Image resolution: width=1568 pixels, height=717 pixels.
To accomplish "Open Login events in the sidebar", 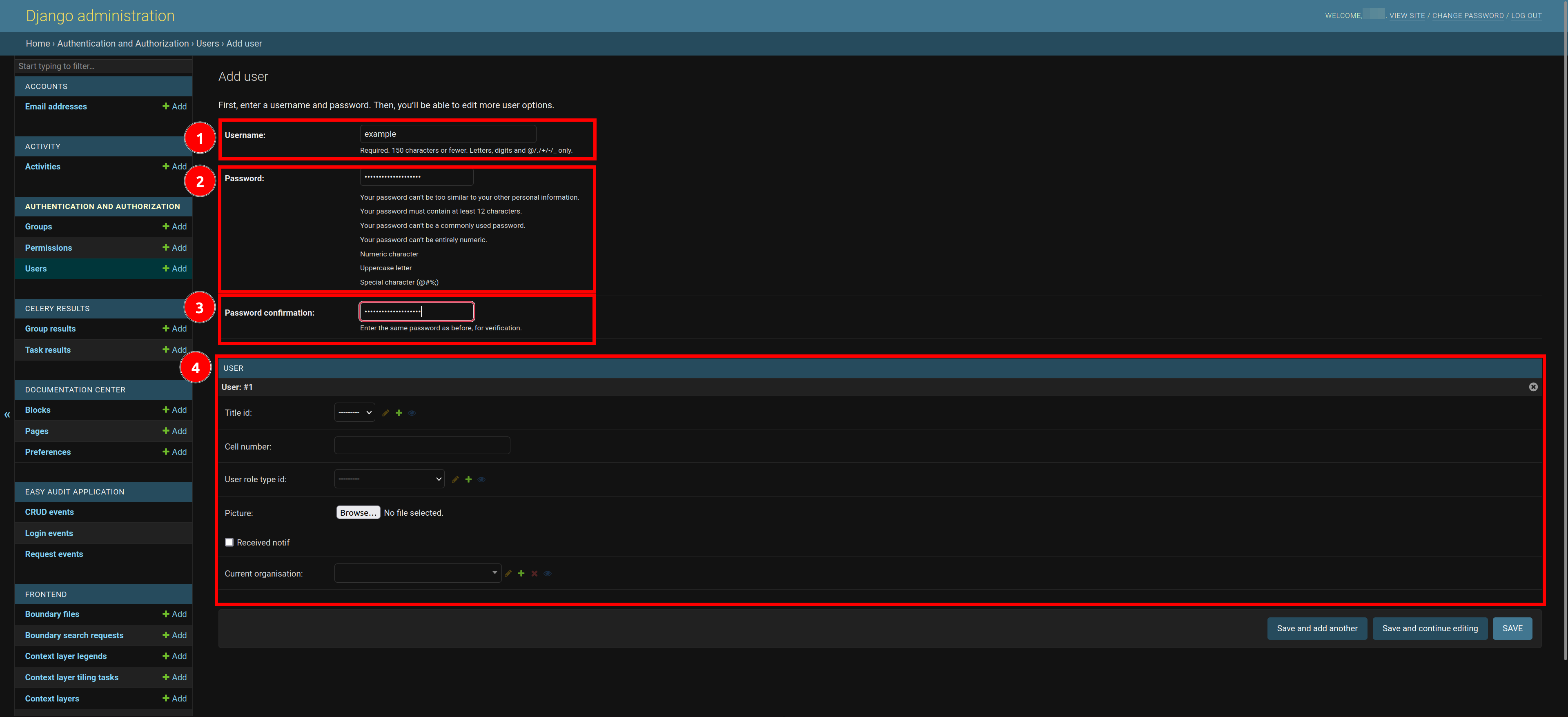I will 49,534.
